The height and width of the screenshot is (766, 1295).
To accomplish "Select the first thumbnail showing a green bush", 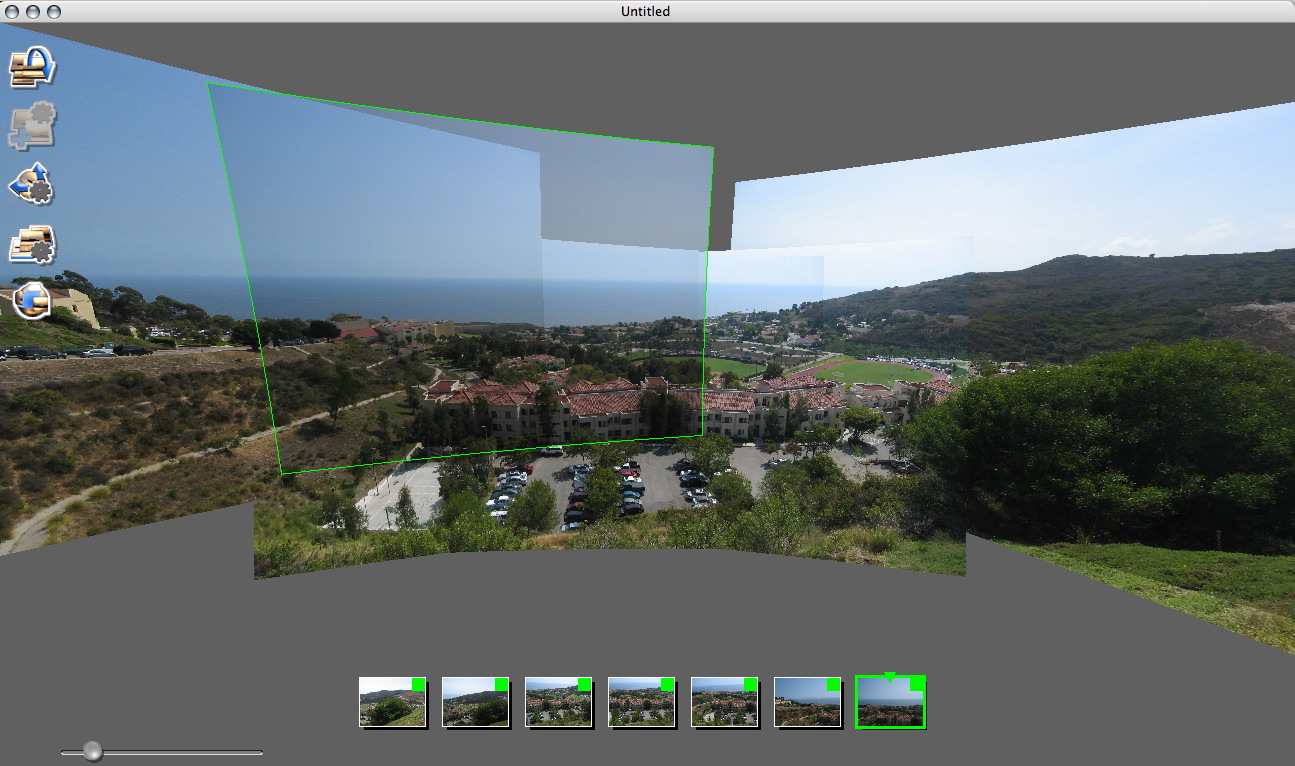I will (393, 702).
